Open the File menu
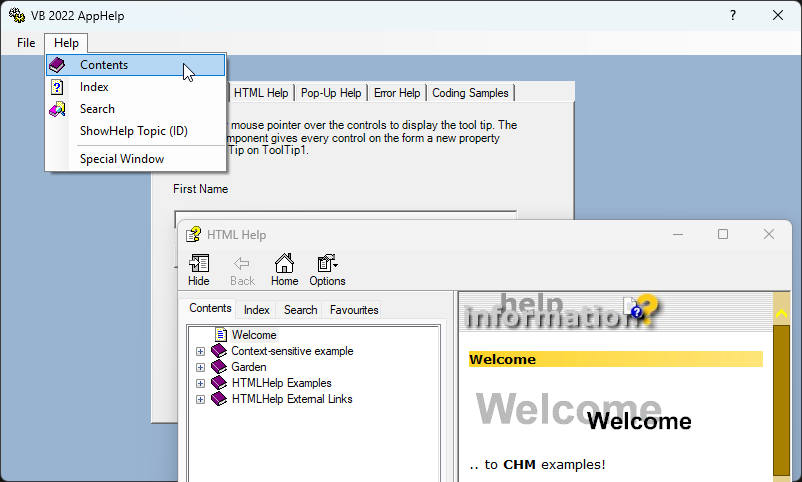 (x=26, y=43)
